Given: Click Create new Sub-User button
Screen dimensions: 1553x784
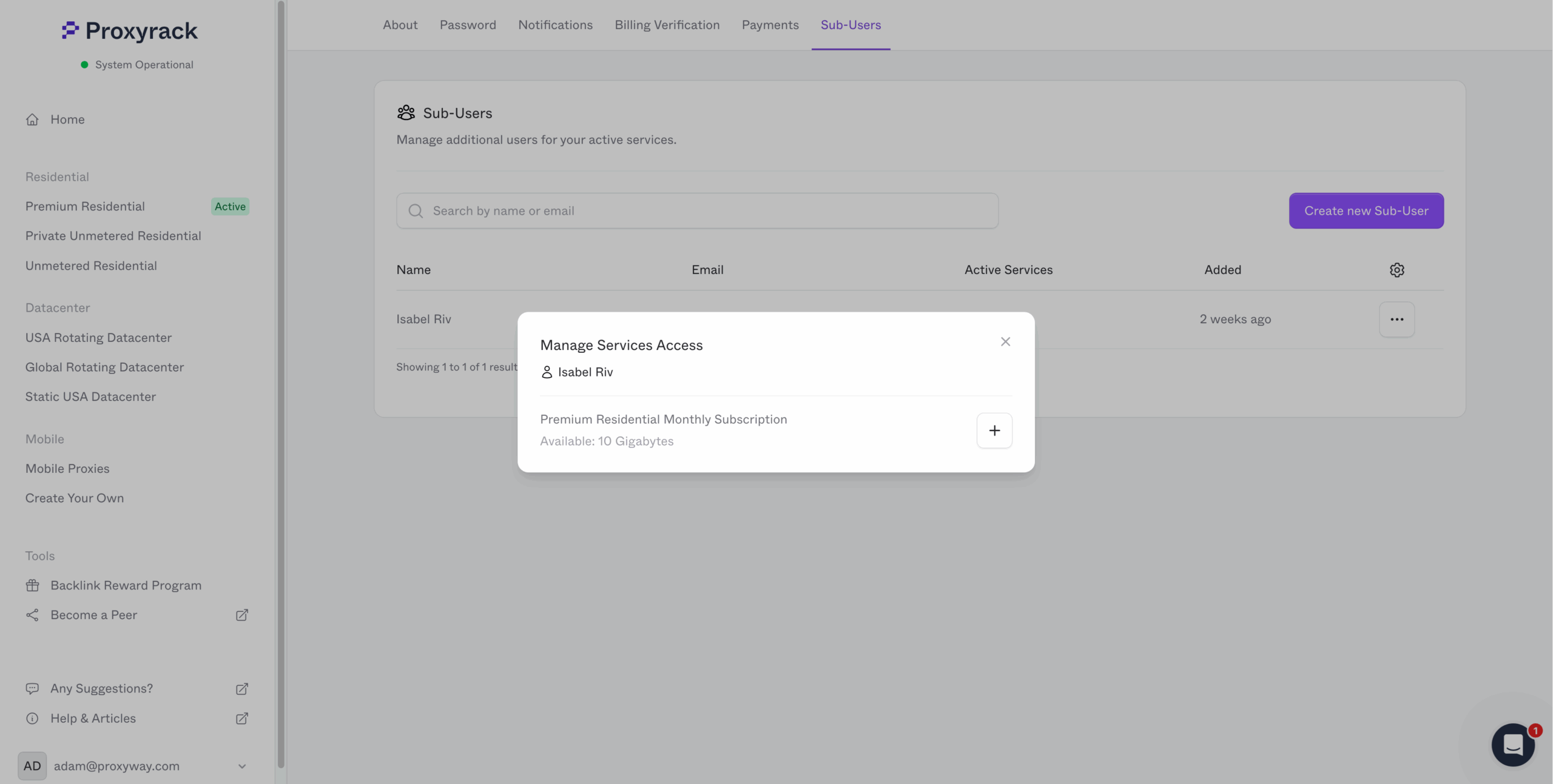Looking at the screenshot, I should point(1366,210).
